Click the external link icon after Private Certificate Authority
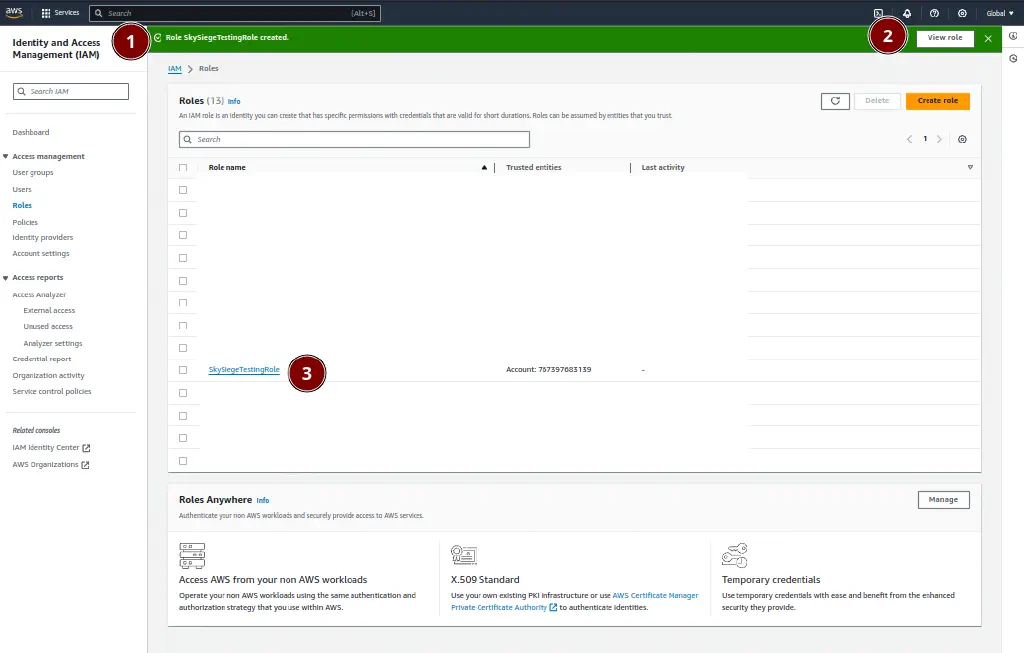Screen dimensions: 1024x653 pos(553,607)
